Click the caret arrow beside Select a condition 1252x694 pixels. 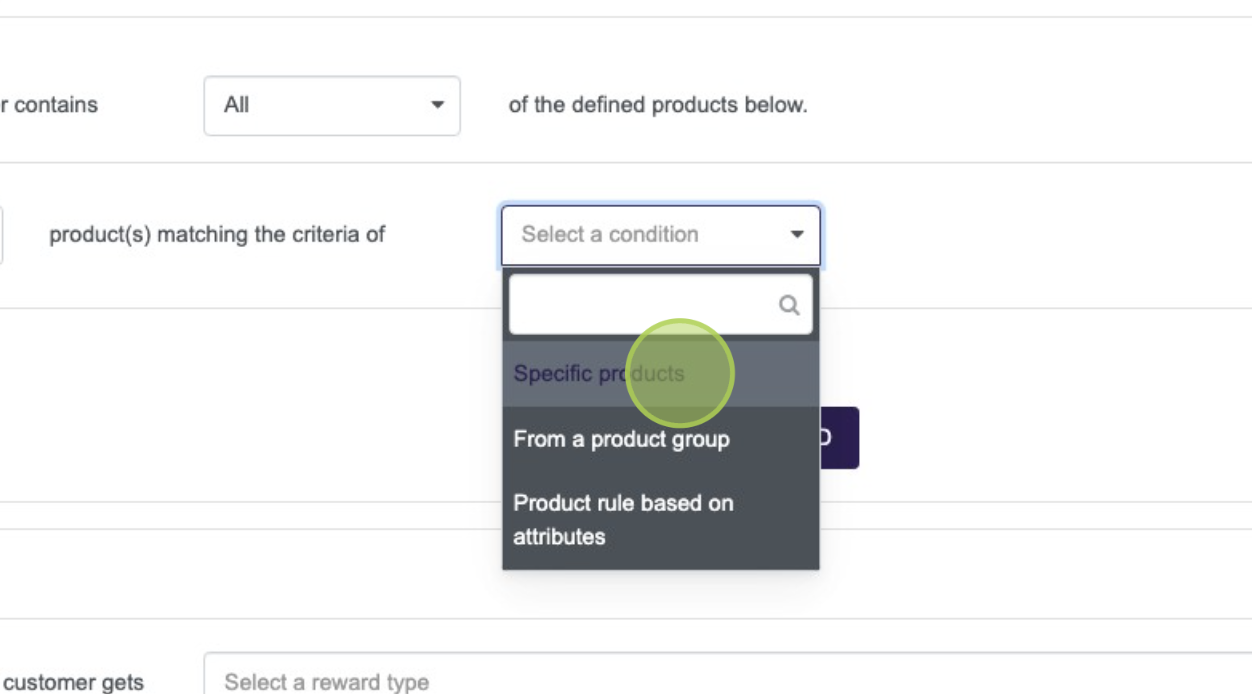[x=797, y=235]
